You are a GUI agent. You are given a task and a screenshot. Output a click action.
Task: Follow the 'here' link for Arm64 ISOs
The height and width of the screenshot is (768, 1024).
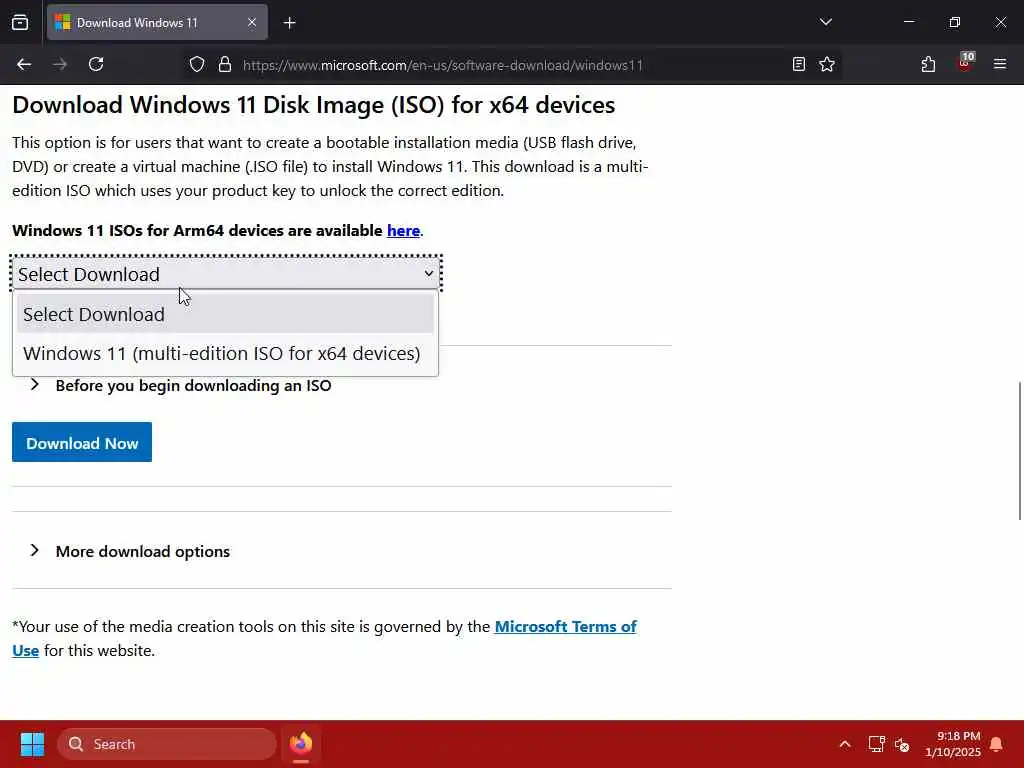[x=403, y=231]
